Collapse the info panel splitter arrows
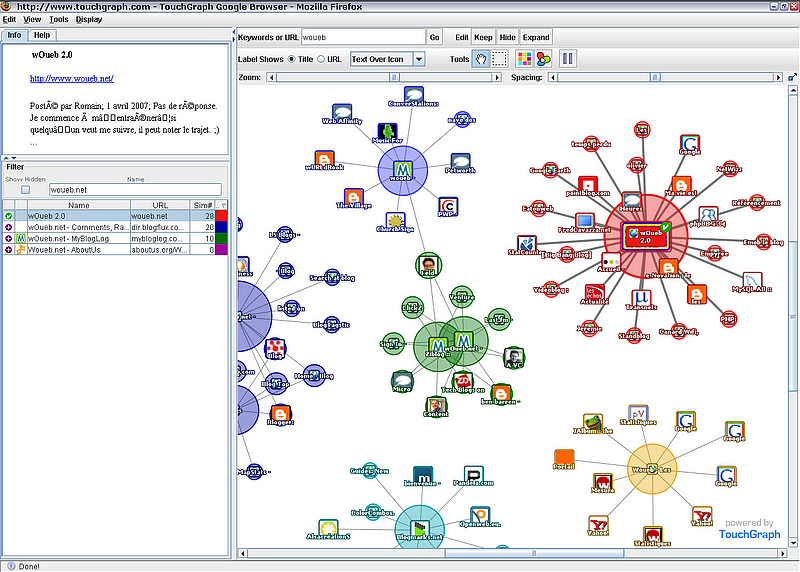 point(10,158)
